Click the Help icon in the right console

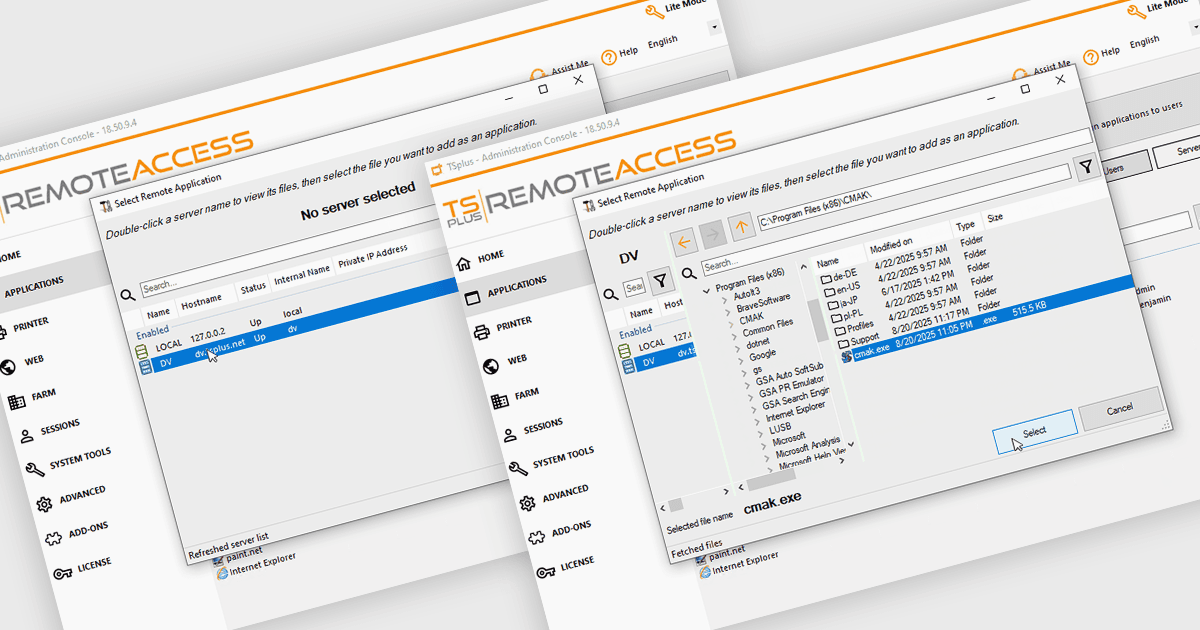(1089, 56)
